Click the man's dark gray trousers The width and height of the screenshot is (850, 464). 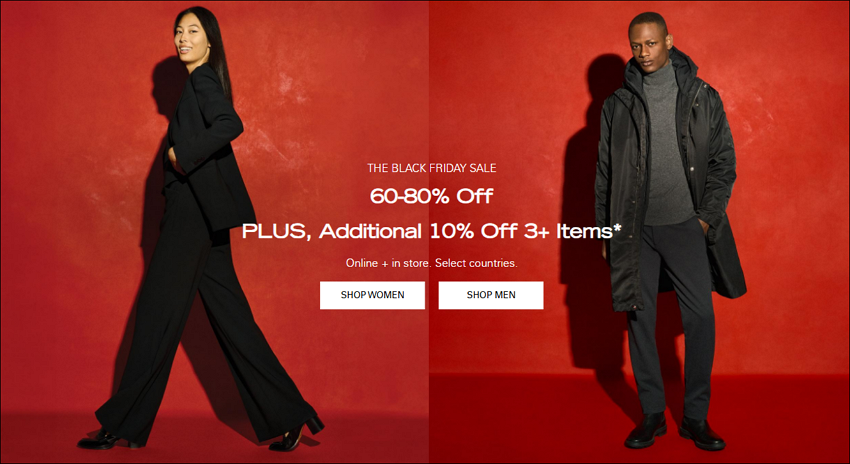[x=669, y=320]
